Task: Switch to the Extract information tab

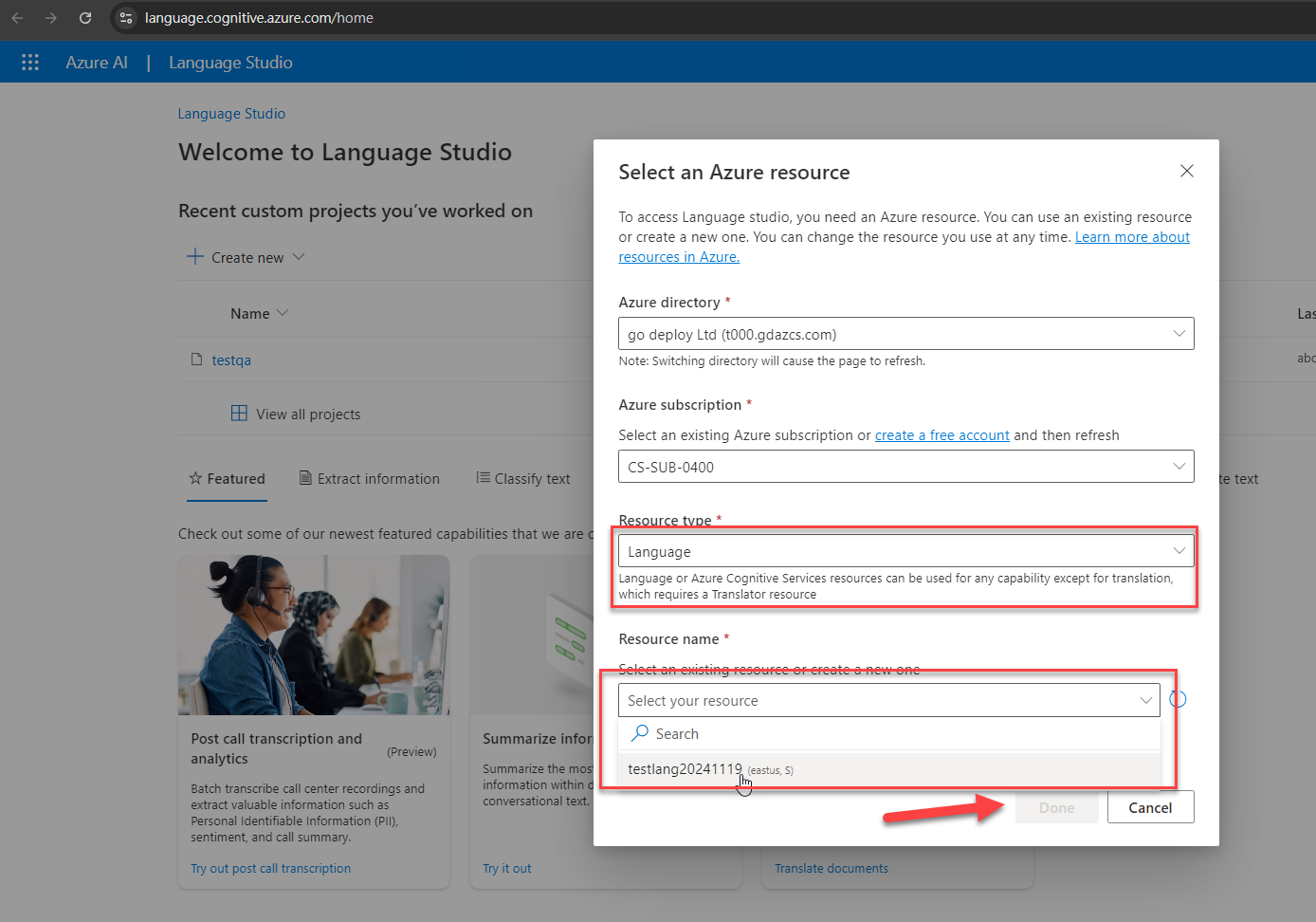Action: 370,479
